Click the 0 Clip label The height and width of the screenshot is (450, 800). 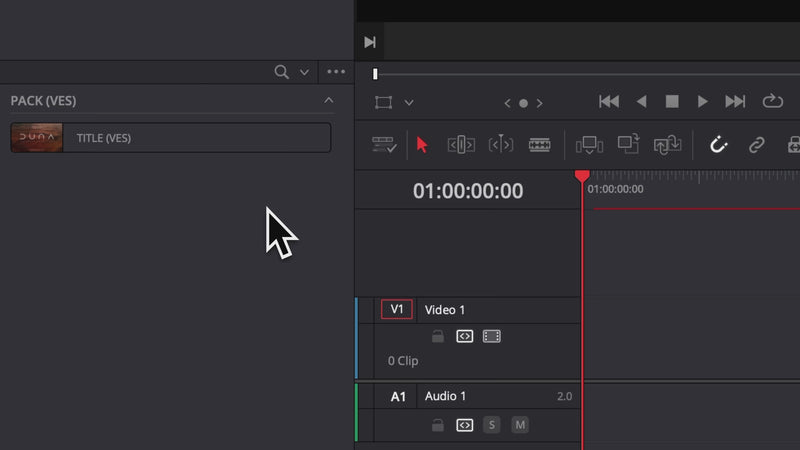(x=403, y=361)
